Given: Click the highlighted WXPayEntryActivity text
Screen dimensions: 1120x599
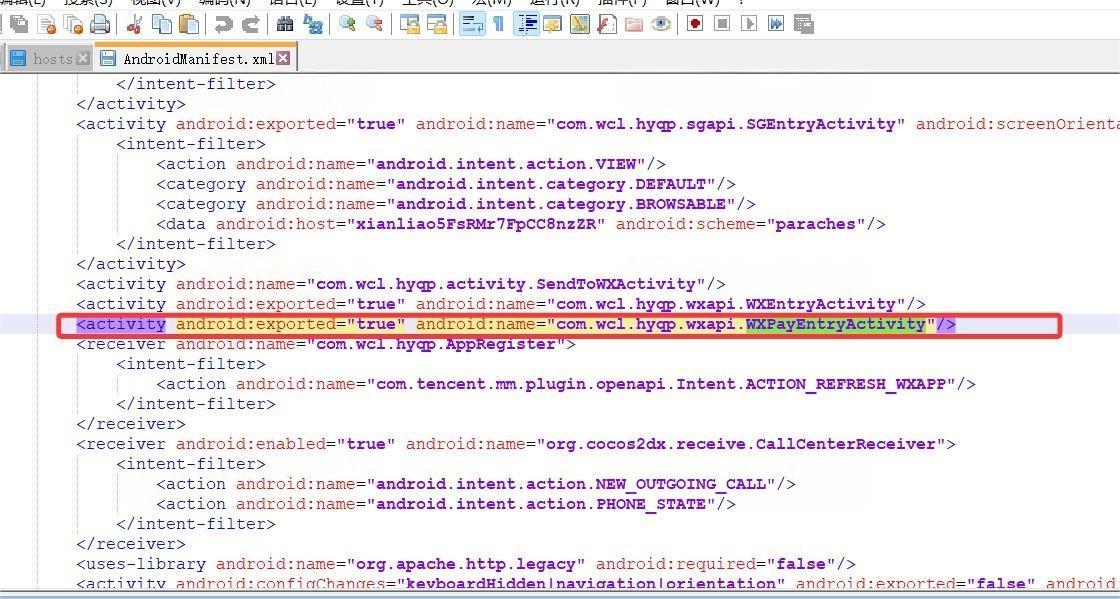Looking at the screenshot, I should 835,324.
